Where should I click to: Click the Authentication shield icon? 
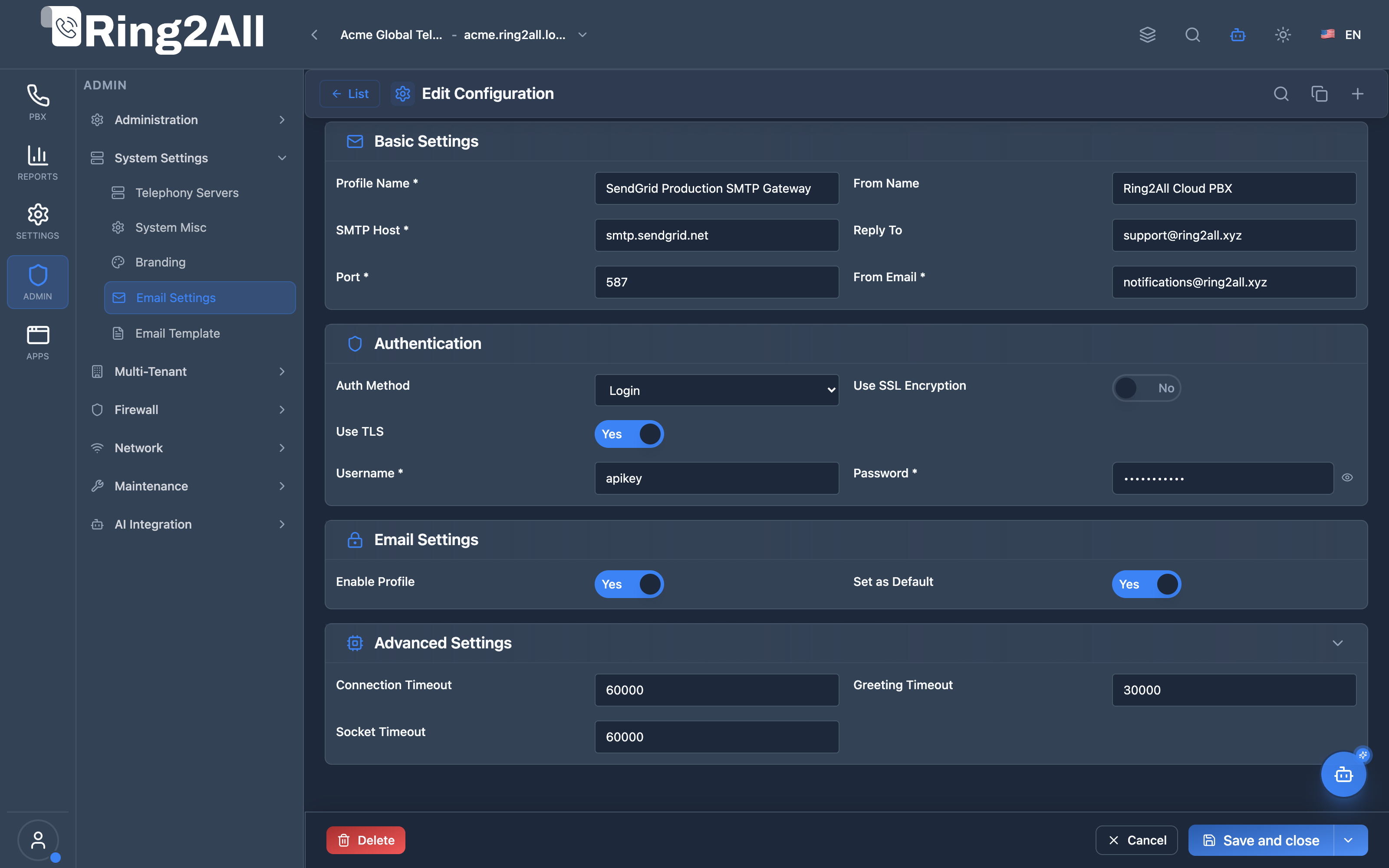pos(355,343)
